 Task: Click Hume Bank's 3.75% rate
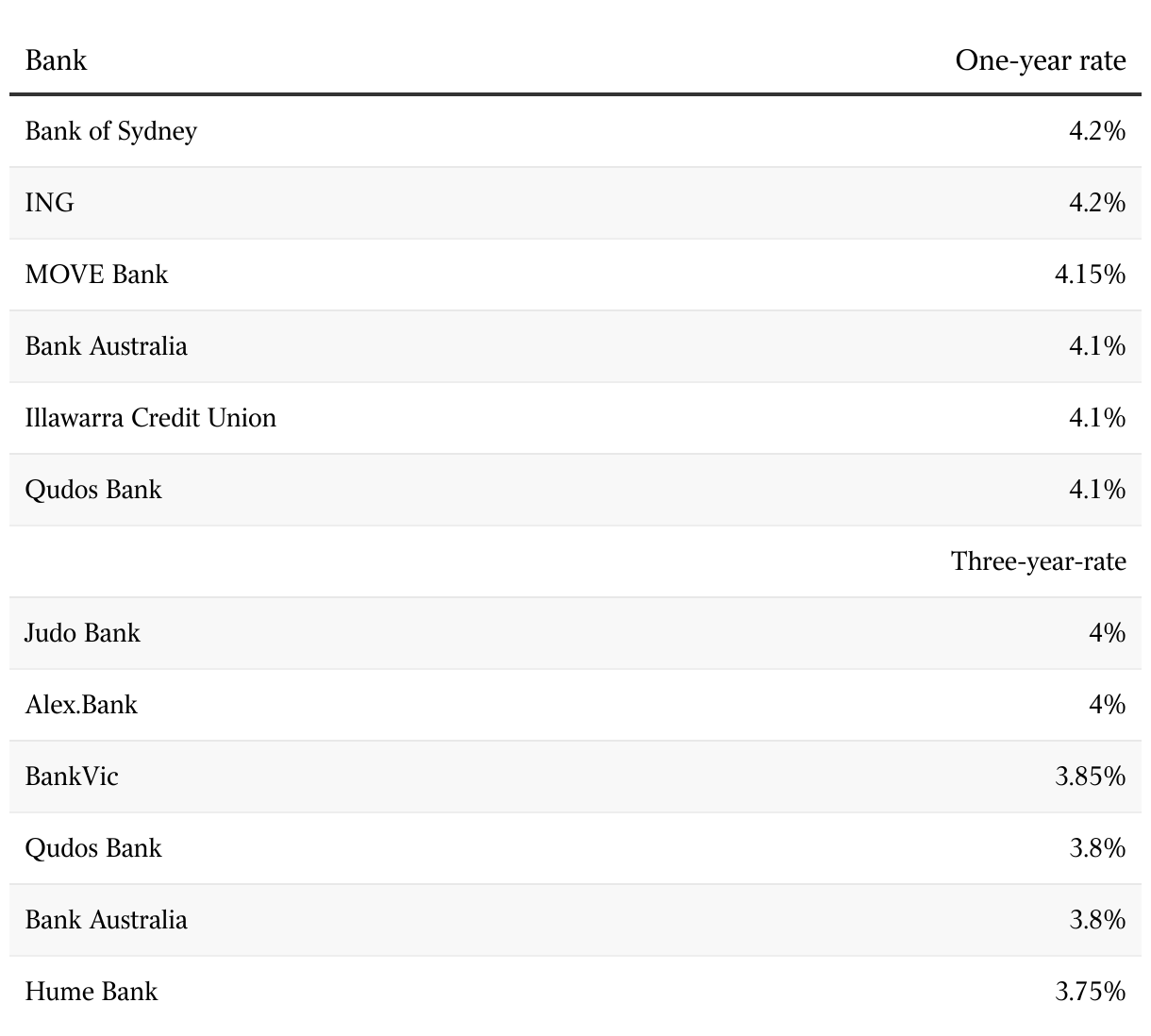click(1091, 992)
